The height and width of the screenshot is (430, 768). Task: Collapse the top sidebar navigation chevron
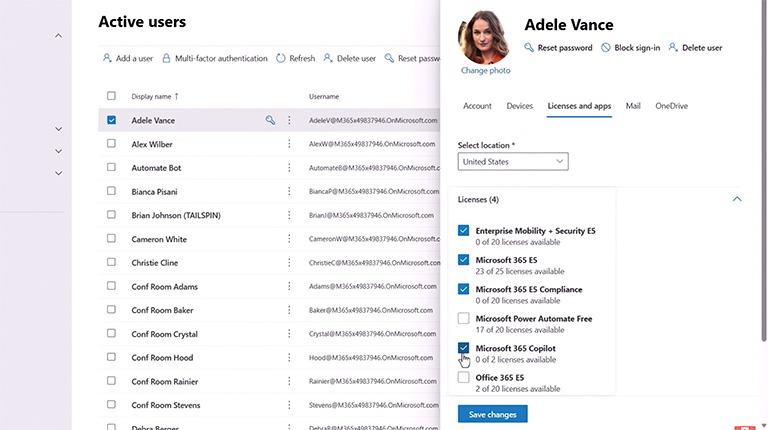click(x=58, y=36)
